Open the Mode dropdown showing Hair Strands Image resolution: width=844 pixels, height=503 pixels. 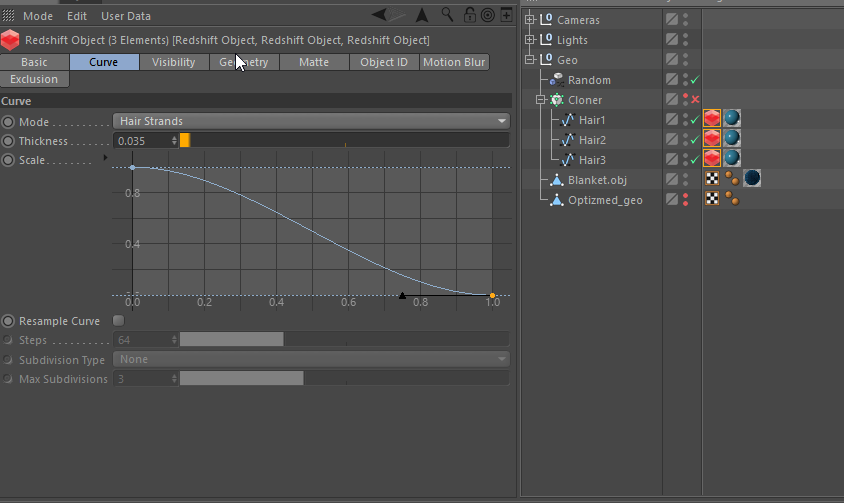tap(311, 121)
